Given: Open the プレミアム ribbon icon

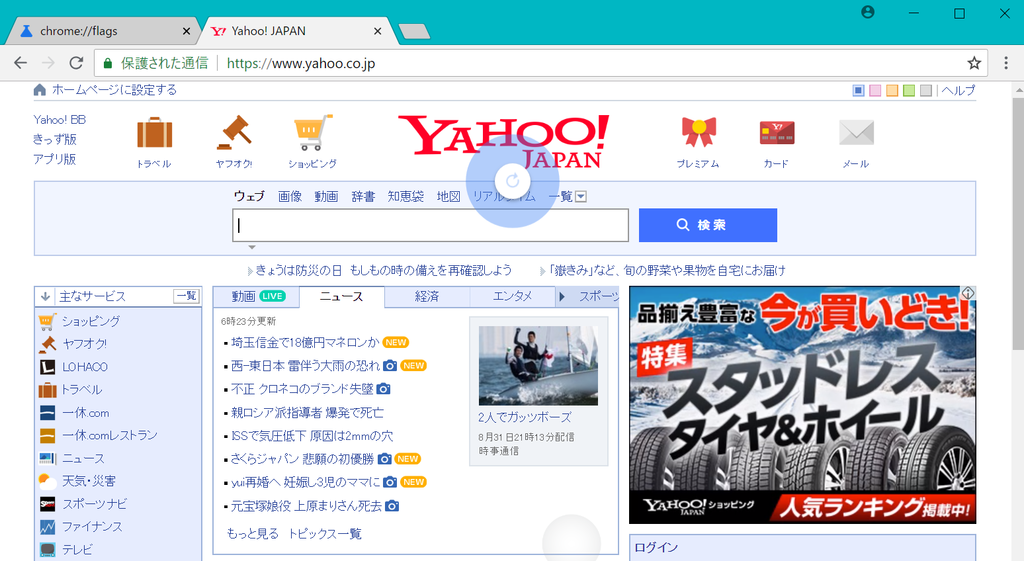Looking at the screenshot, I should tap(698, 133).
